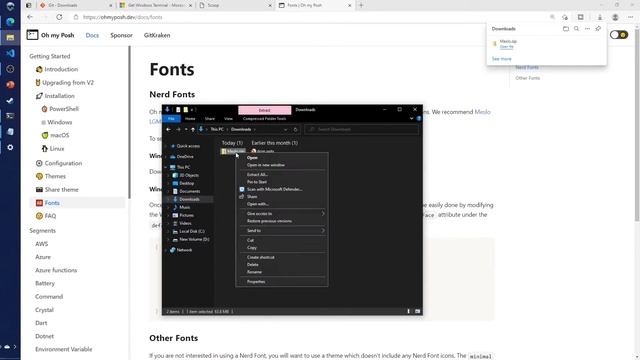This screenshot has width=640, height=360.
Task: Click refresh button in File Explorer address bar
Action: pyautogui.click(x=296, y=129)
